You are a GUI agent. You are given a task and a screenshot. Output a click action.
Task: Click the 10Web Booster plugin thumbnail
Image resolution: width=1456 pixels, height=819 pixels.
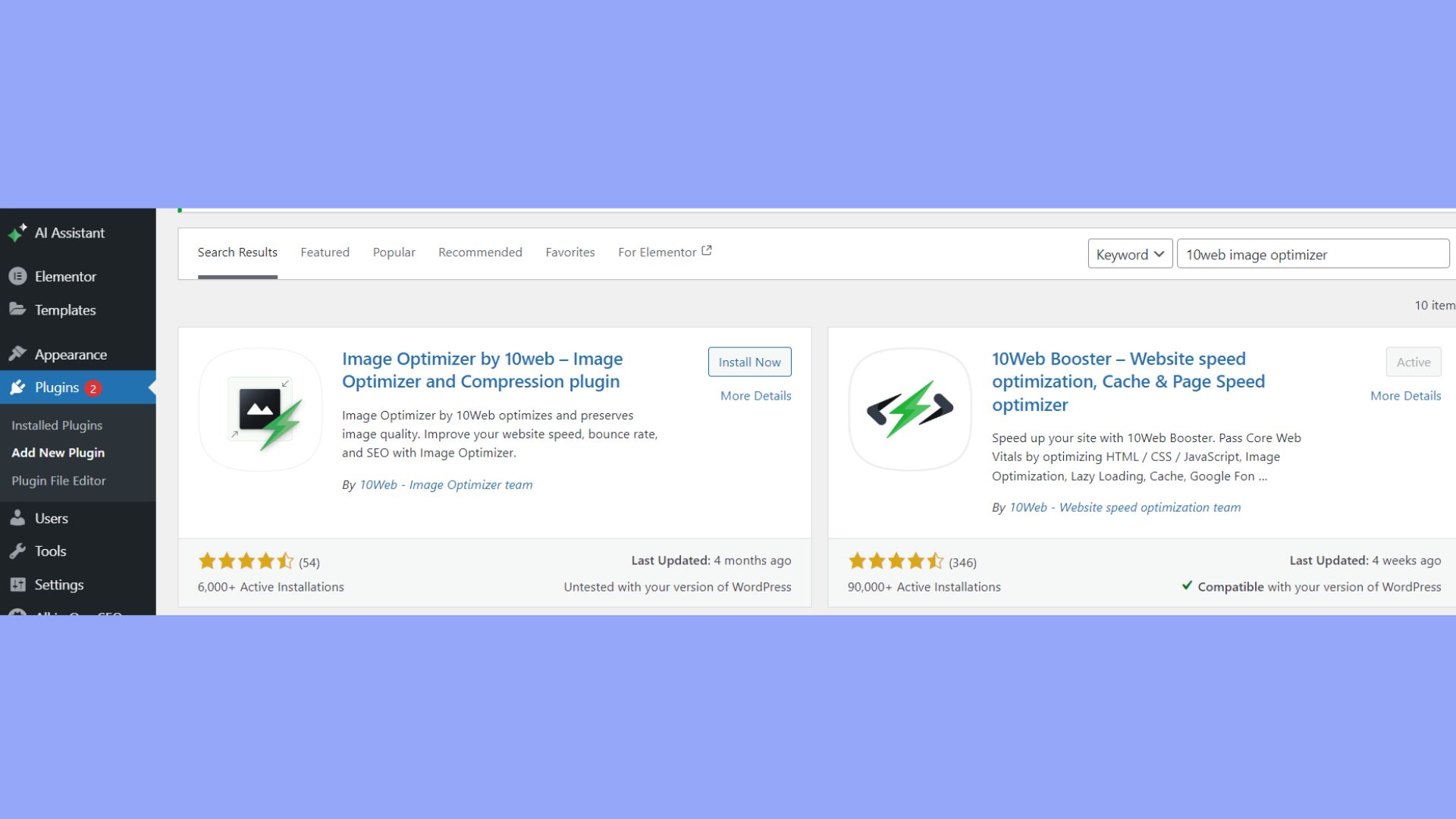910,410
